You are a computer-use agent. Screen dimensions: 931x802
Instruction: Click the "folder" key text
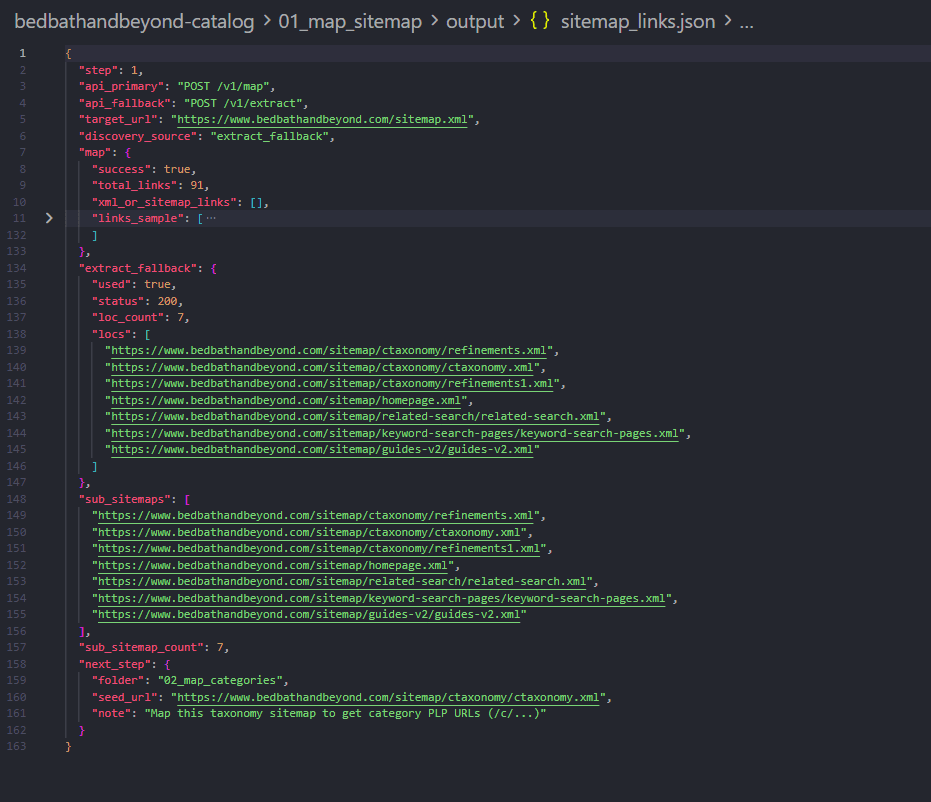(118, 680)
